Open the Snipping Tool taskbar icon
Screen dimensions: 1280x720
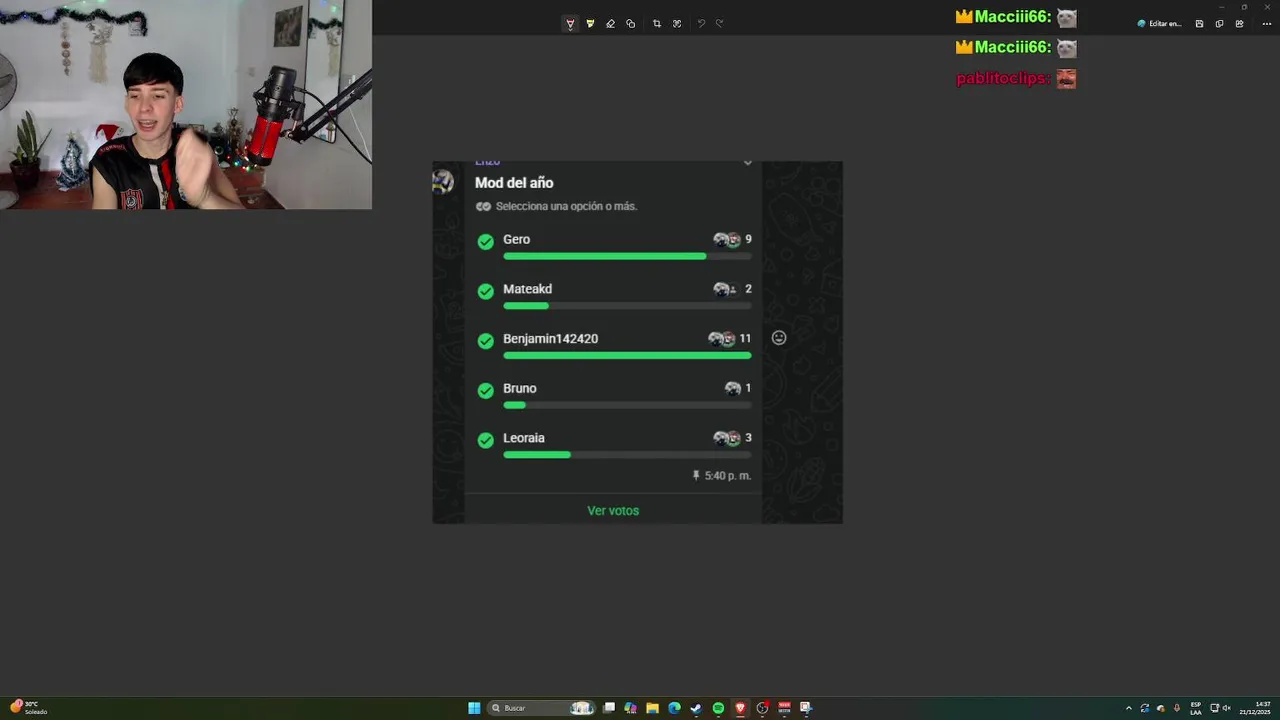click(x=806, y=708)
